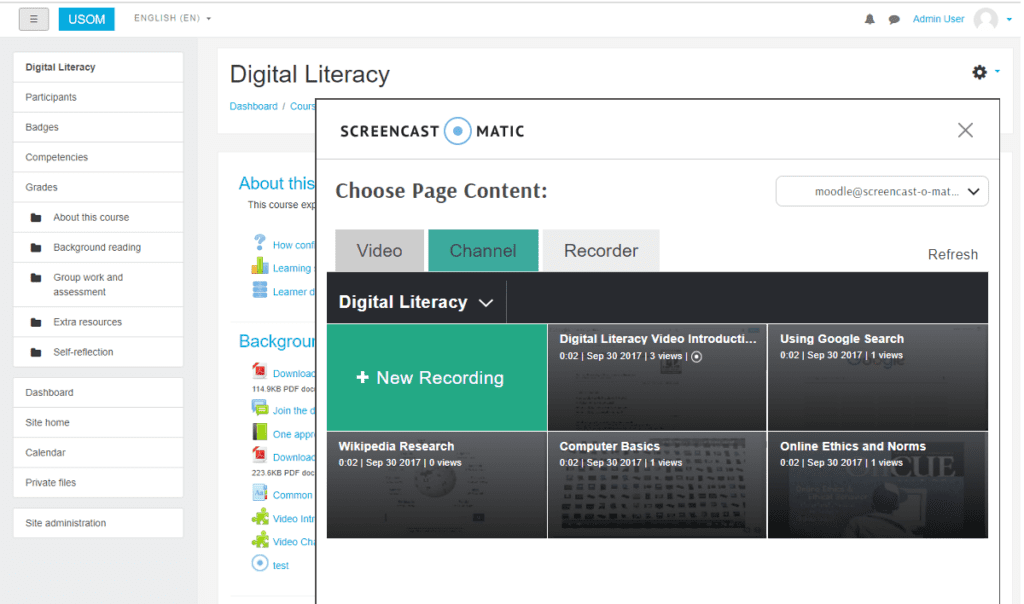Open Badges in the sidebar
The height and width of the screenshot is (604, 1024).
coord(98,127)
